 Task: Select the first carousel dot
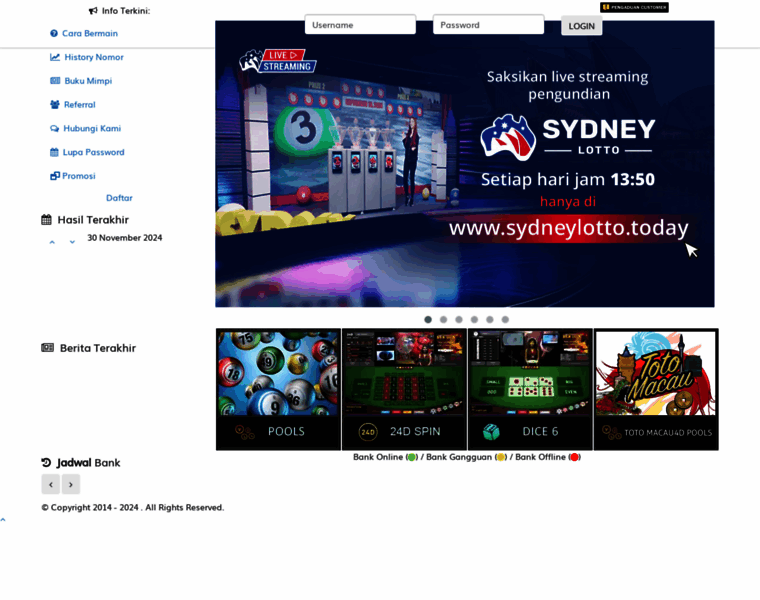click(428, 319)
